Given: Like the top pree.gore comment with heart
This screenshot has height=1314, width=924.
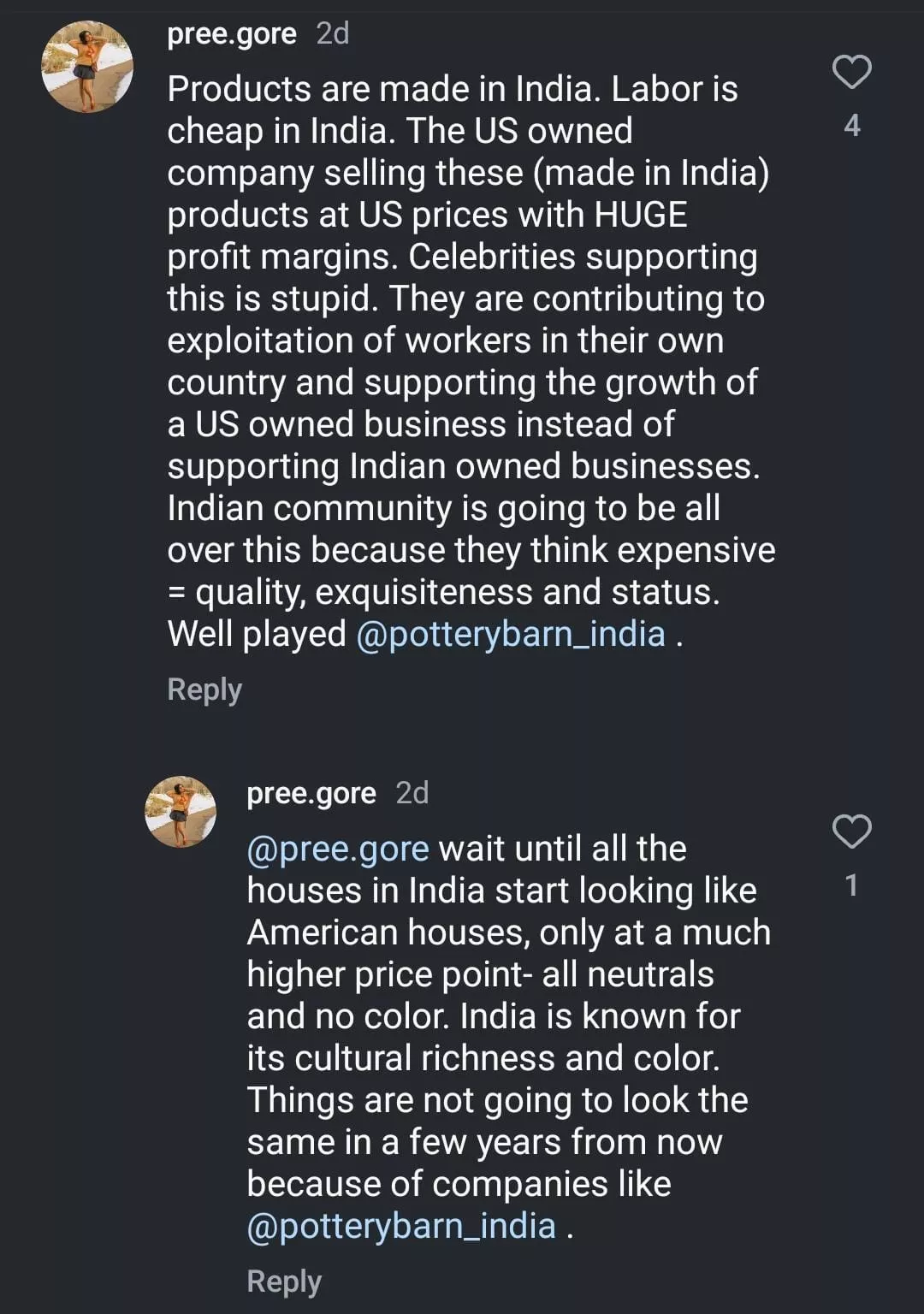Looking at the screenshot, I should coord(851,73).
